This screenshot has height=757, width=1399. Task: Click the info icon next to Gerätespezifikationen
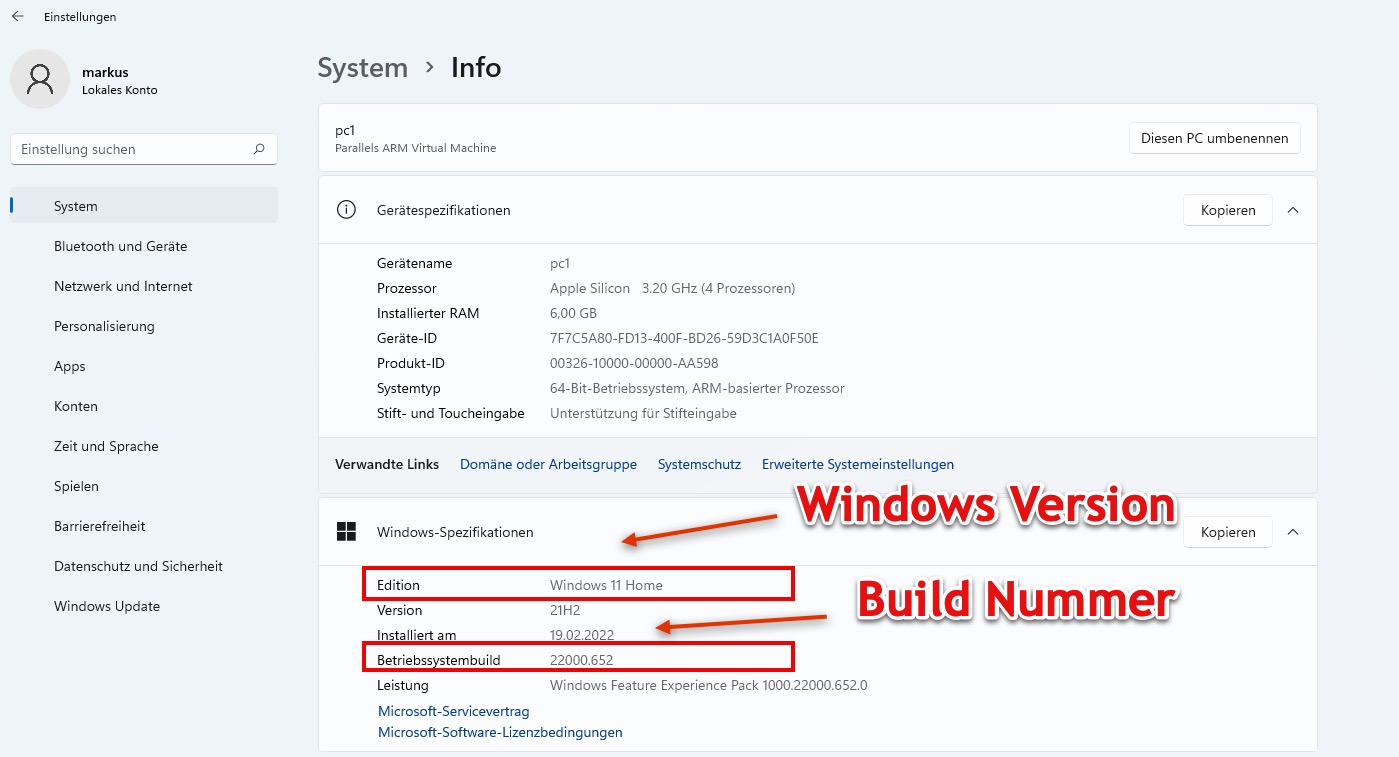click(x=346, y=210)
